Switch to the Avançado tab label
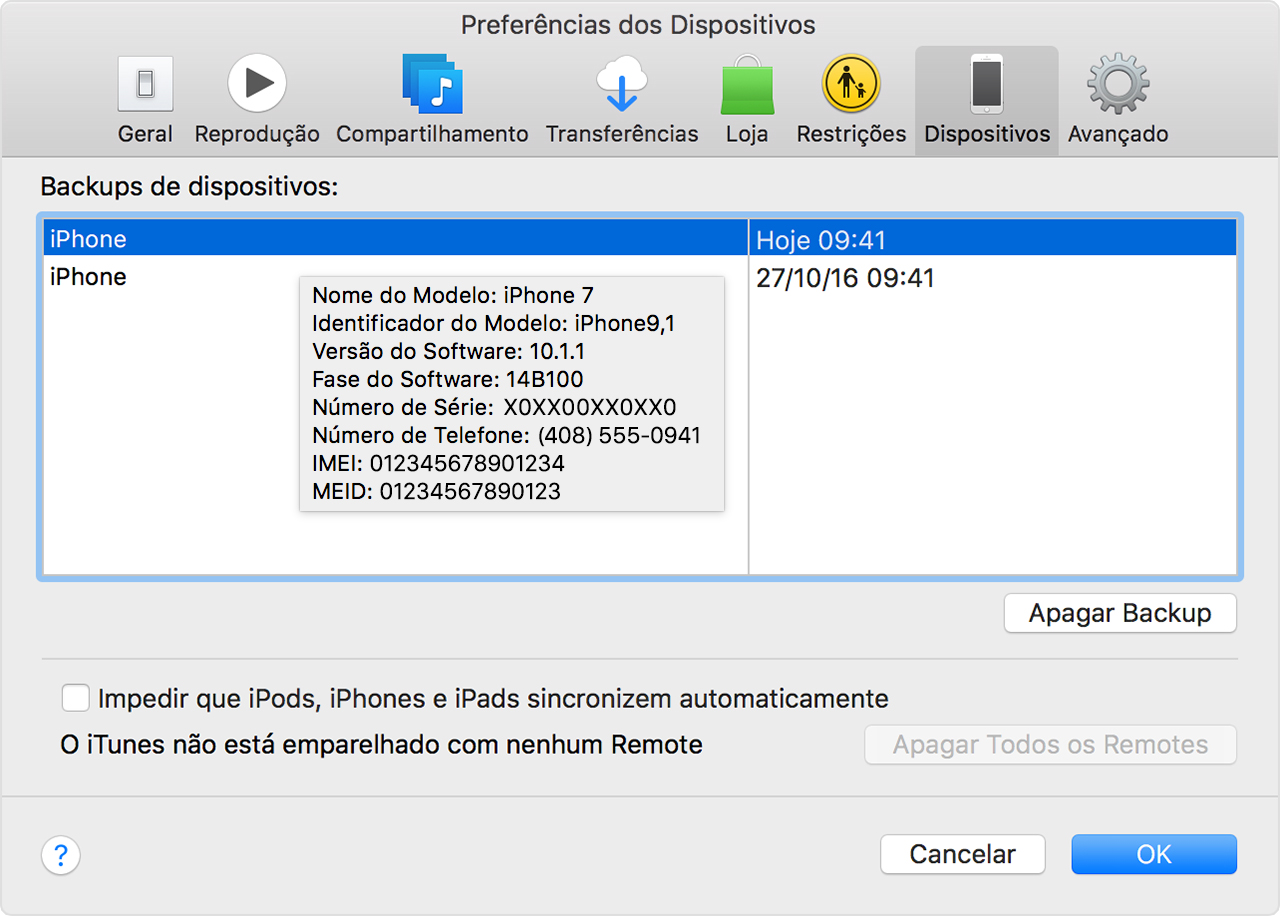 [1117, 134]
